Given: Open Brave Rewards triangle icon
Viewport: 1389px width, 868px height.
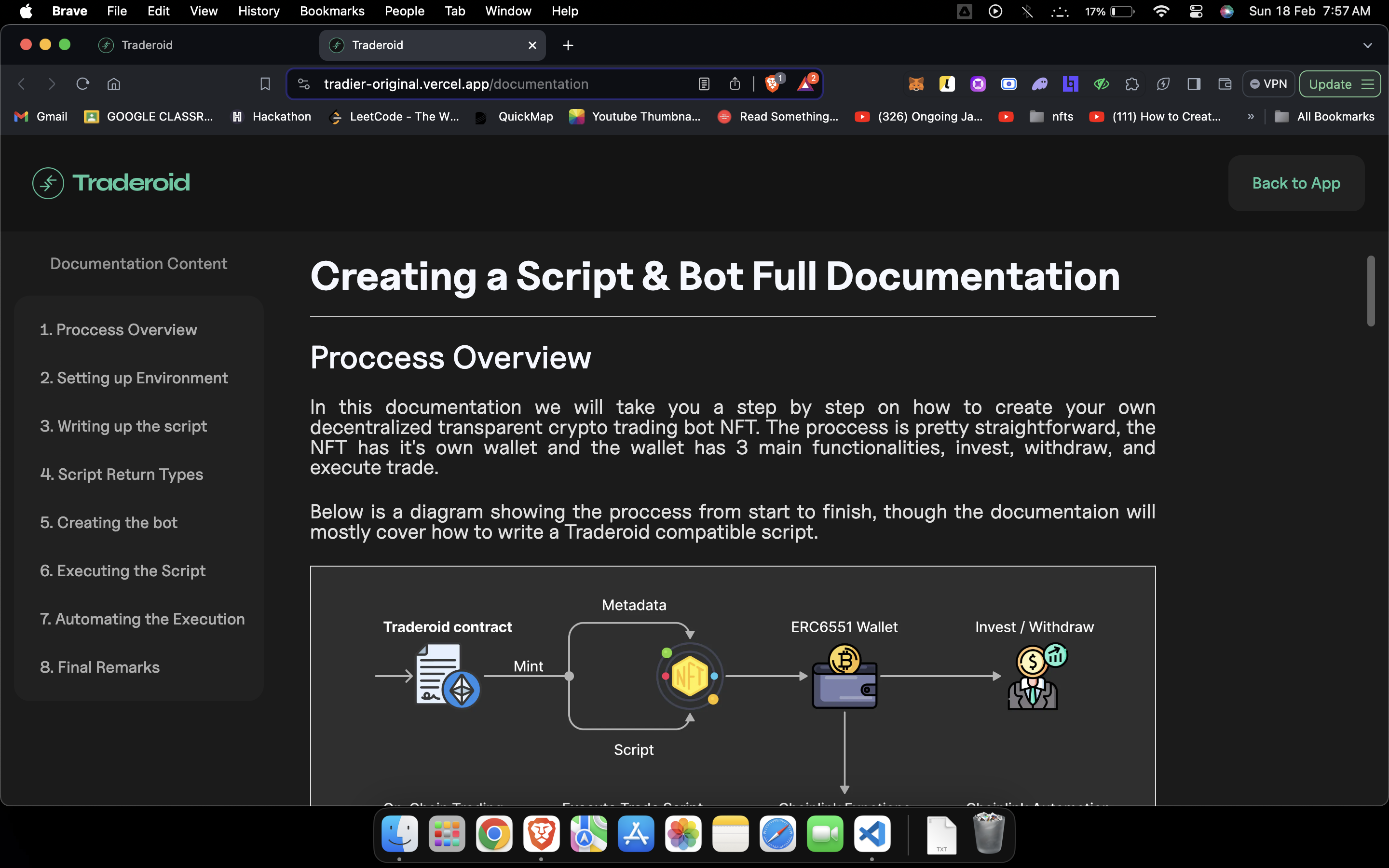Looking at the screenshot, I should click(x=806, y=84).
